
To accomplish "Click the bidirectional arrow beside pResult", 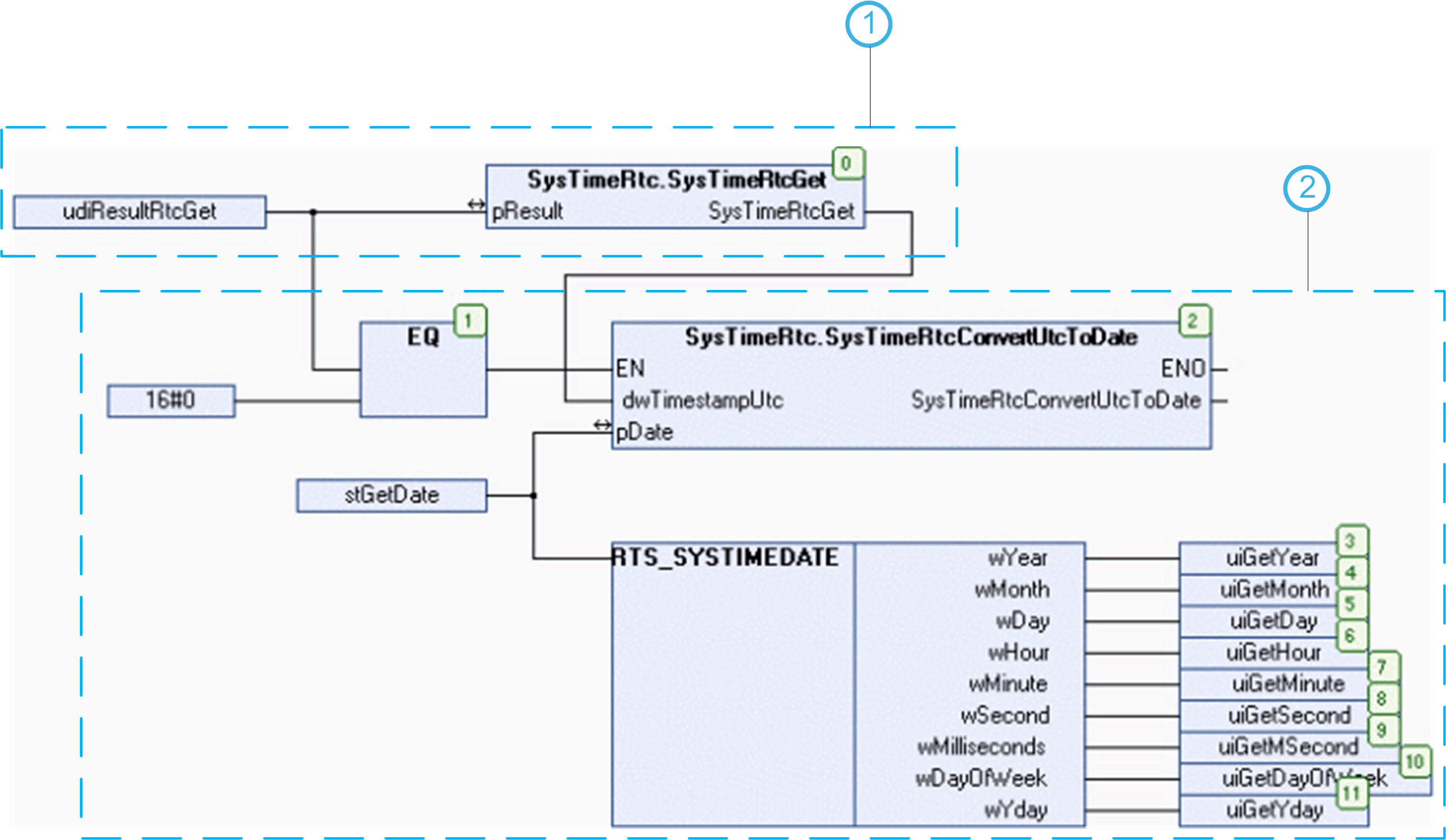I will pos(475,204).
